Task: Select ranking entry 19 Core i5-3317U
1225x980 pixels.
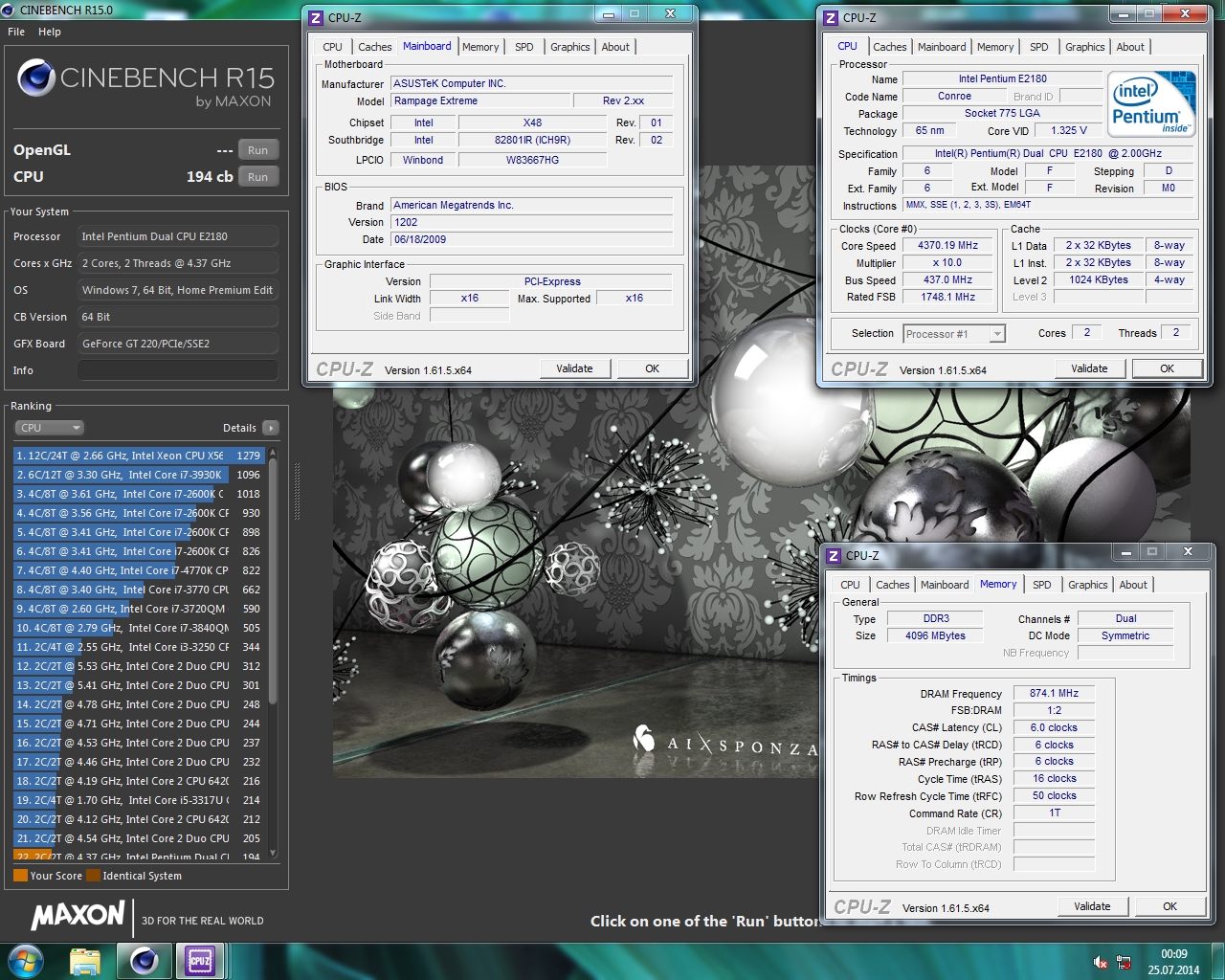Action: pos(139,800)
